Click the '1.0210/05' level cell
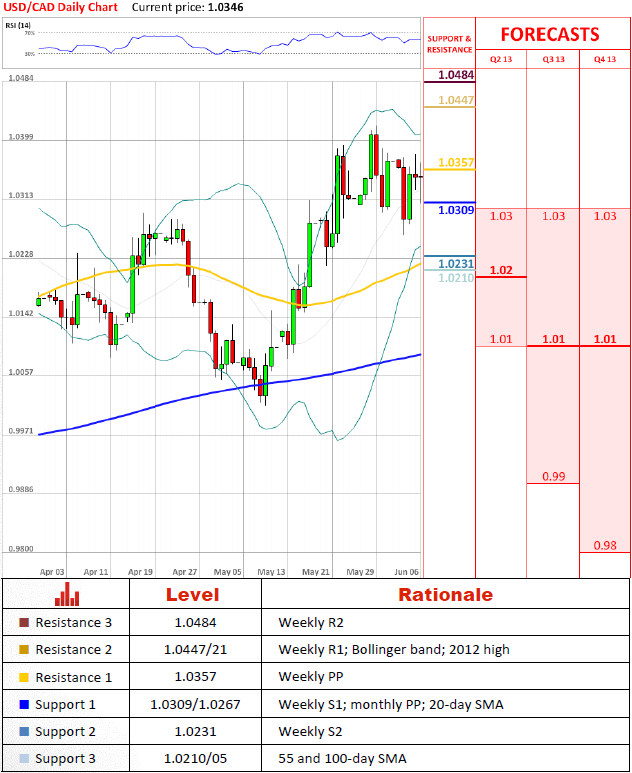This screenshot has height=773, width=632. [195, 759]
